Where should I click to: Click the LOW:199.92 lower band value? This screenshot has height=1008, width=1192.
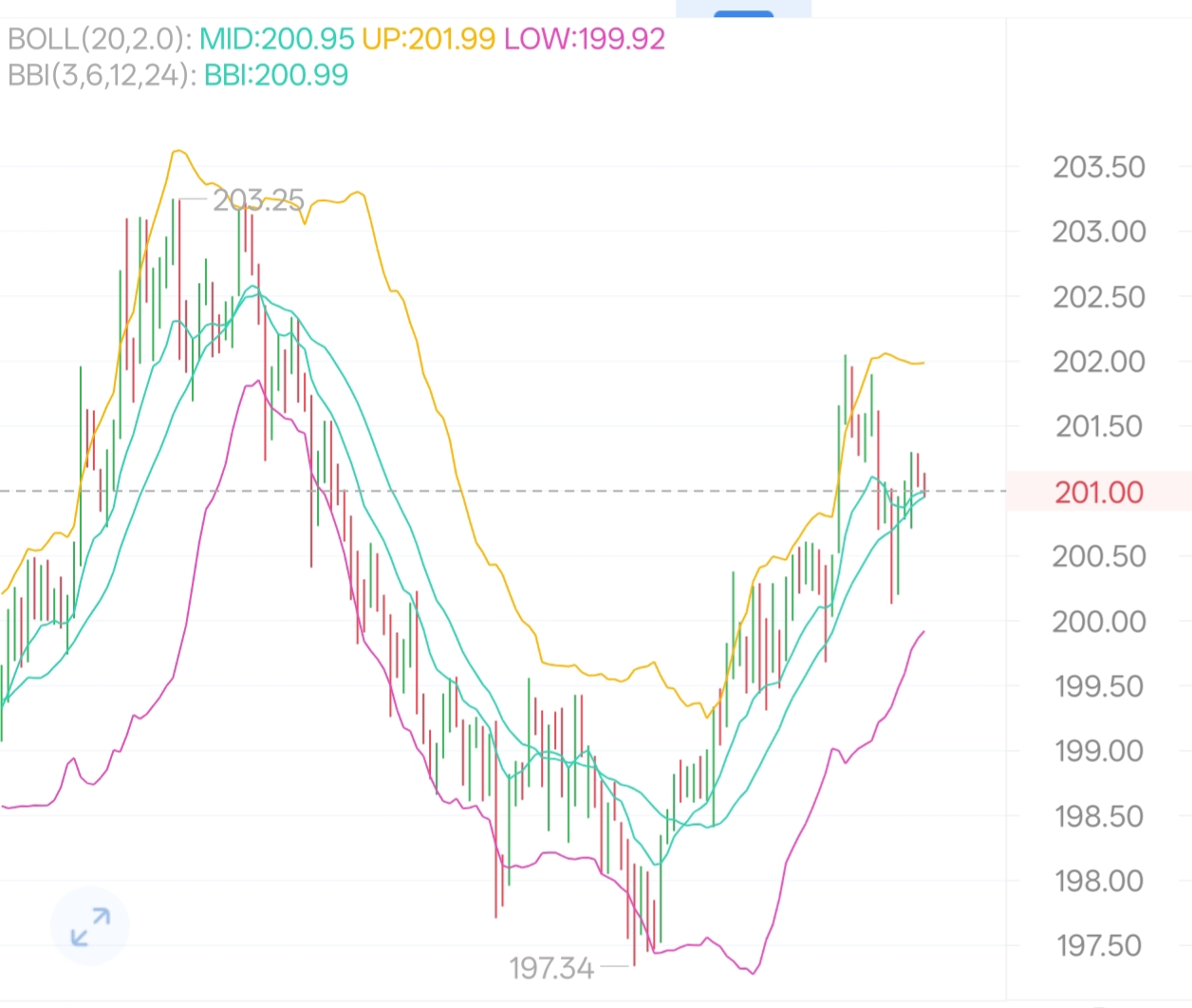coord(584,39)
